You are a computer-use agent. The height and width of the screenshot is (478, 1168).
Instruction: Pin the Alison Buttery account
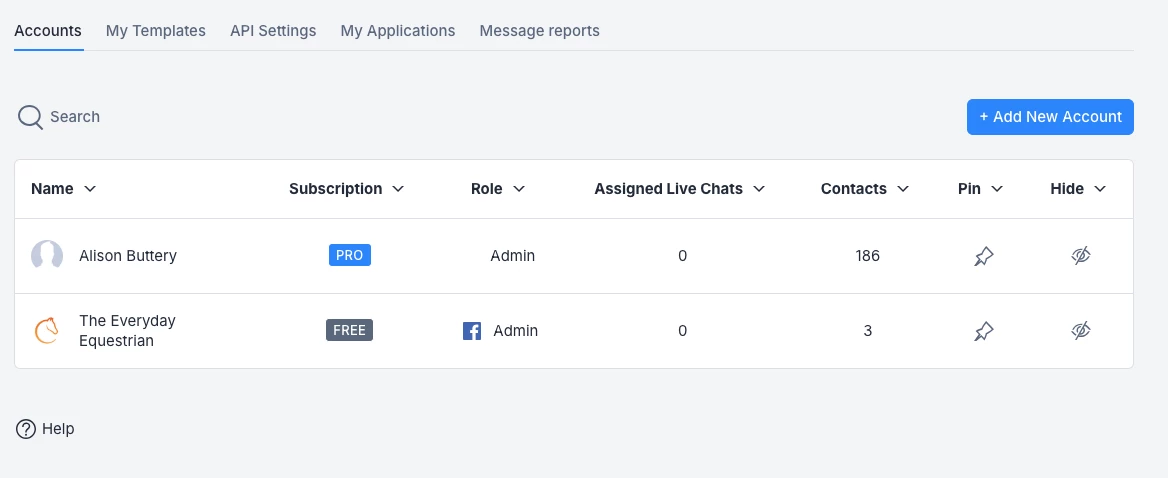point(984,256)
